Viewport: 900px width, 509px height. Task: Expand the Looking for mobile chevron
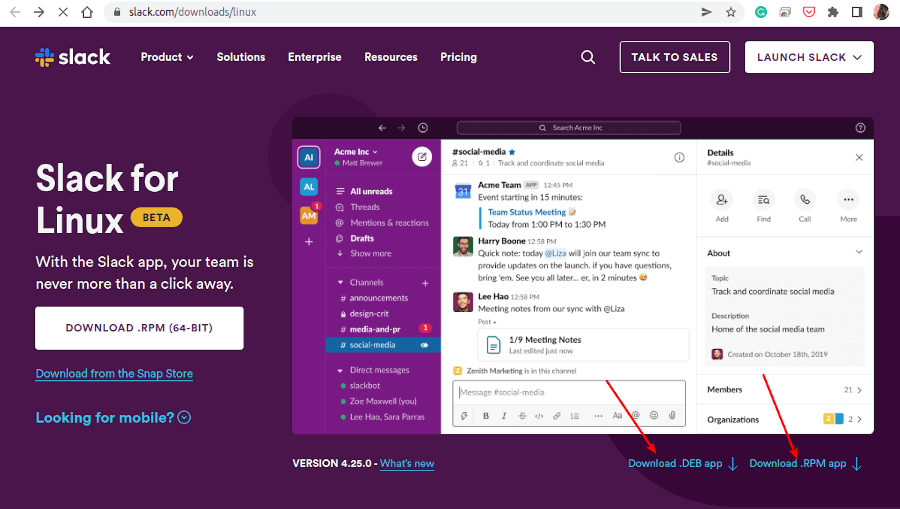pyautogui.click(x=184, y=417)
